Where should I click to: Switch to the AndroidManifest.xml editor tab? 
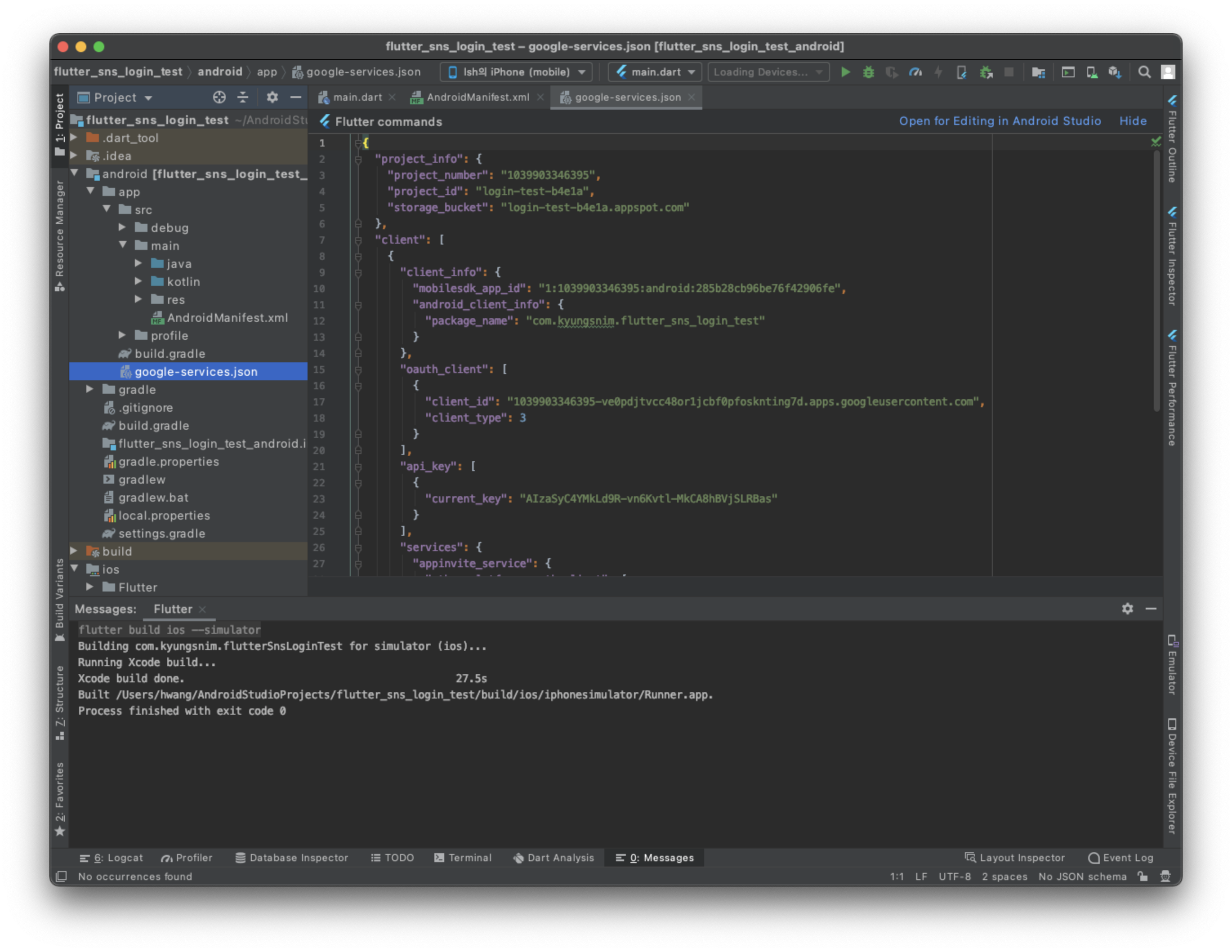point(477,98)
